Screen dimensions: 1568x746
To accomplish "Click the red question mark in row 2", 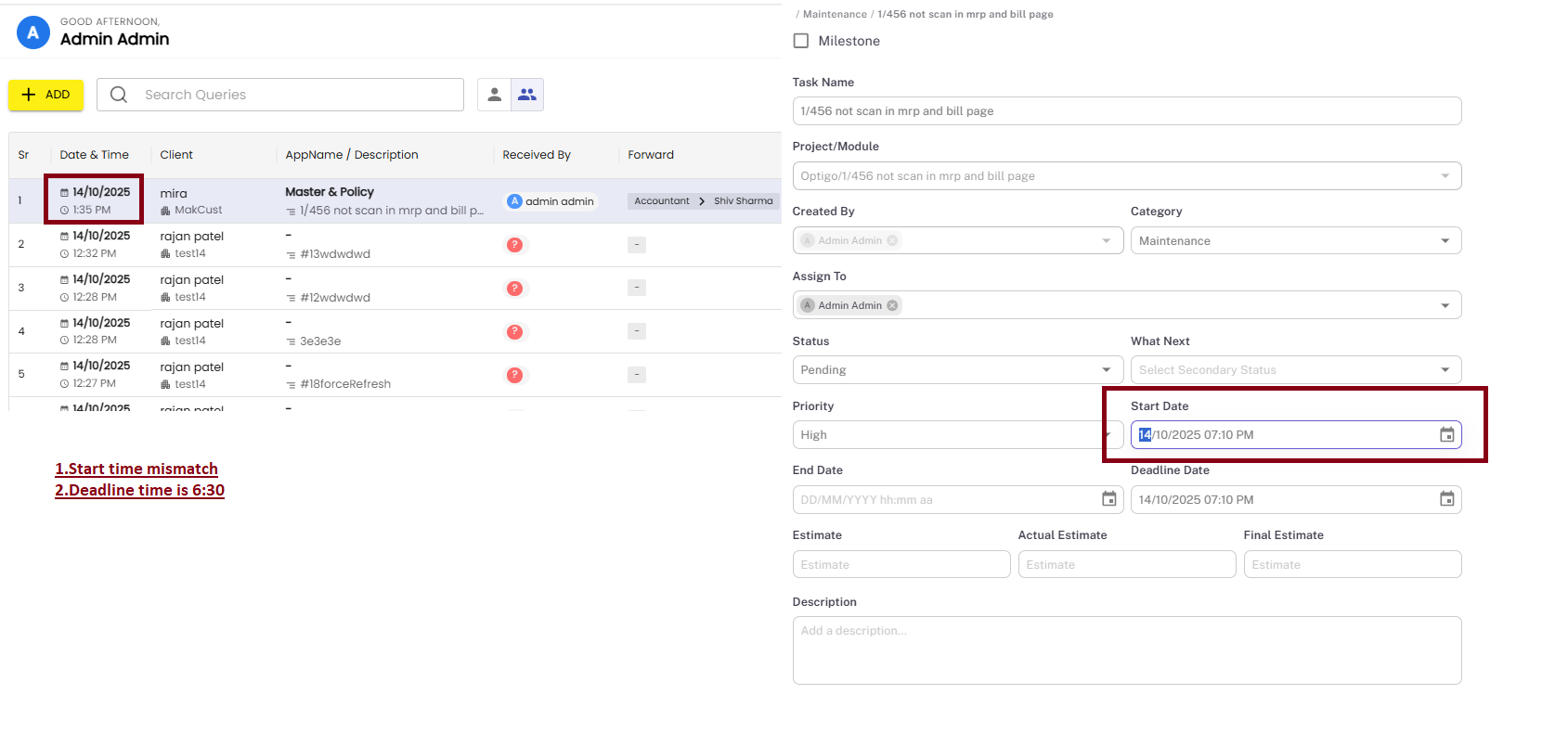I will 514,245.
